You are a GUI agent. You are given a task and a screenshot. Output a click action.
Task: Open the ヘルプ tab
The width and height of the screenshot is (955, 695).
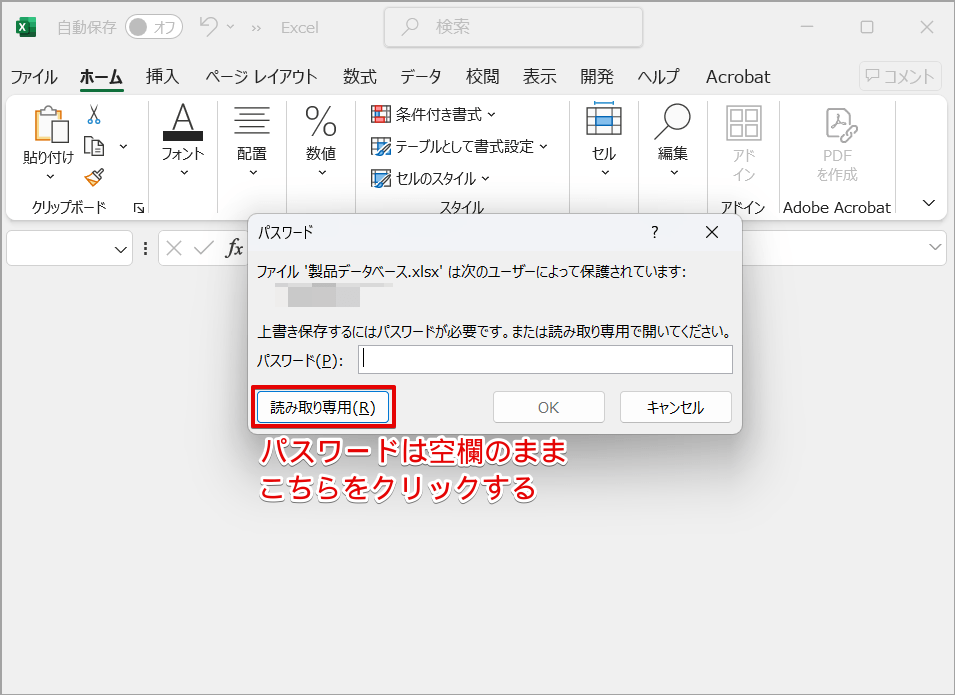tap(658, 77)
